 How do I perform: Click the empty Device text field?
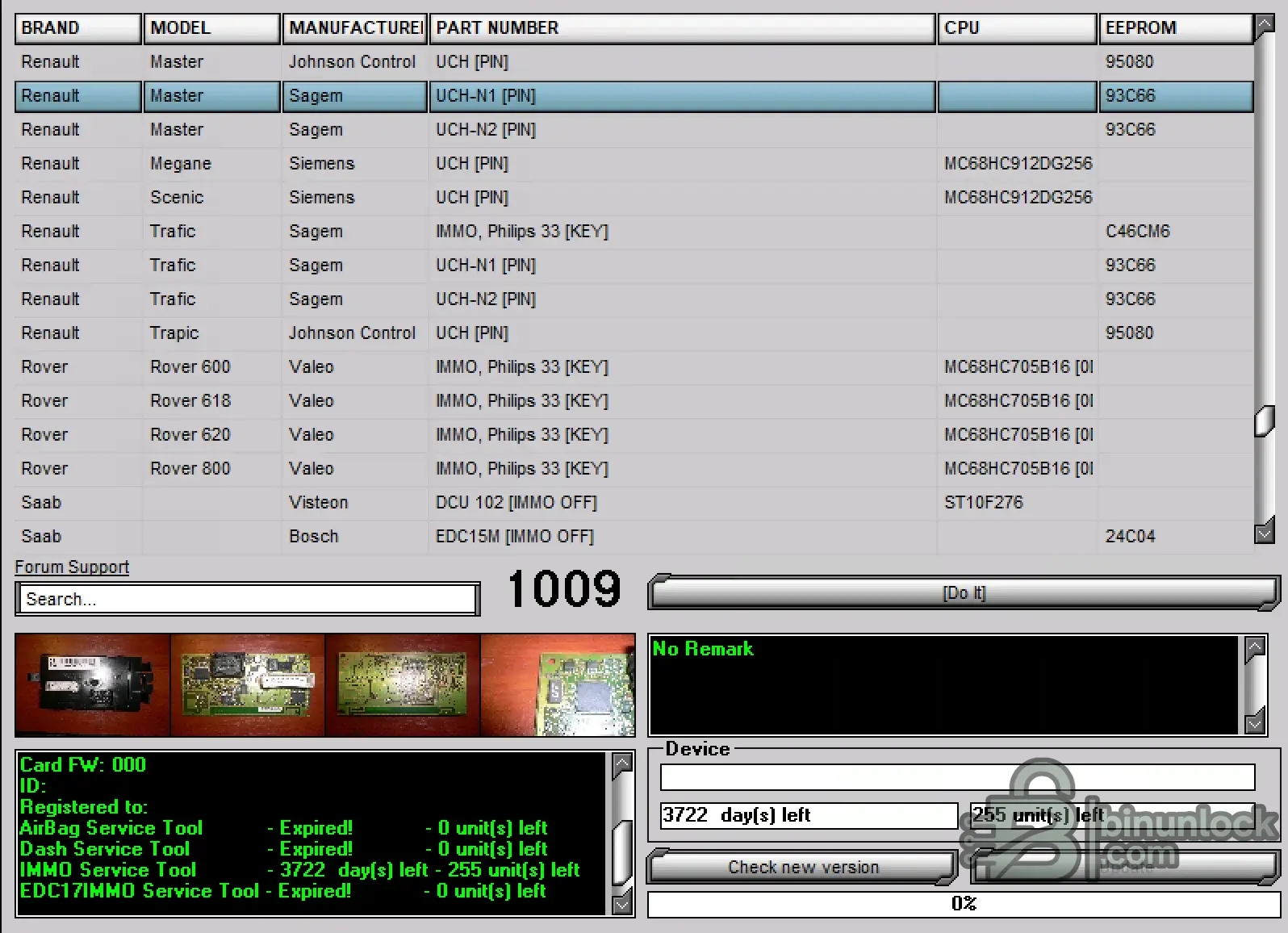tap(958, 777)
